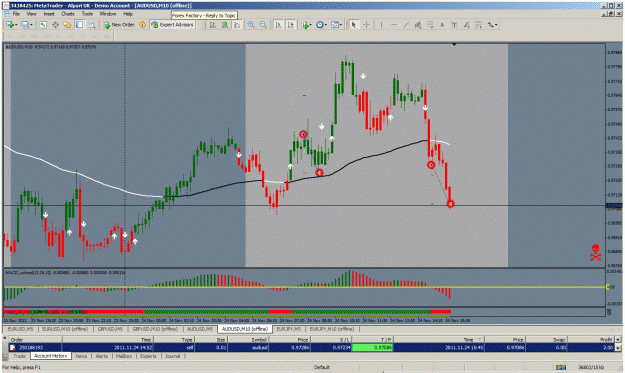Open the View menu
The image size is (625, 373).
pyautogui.click(x=31, y=14)
